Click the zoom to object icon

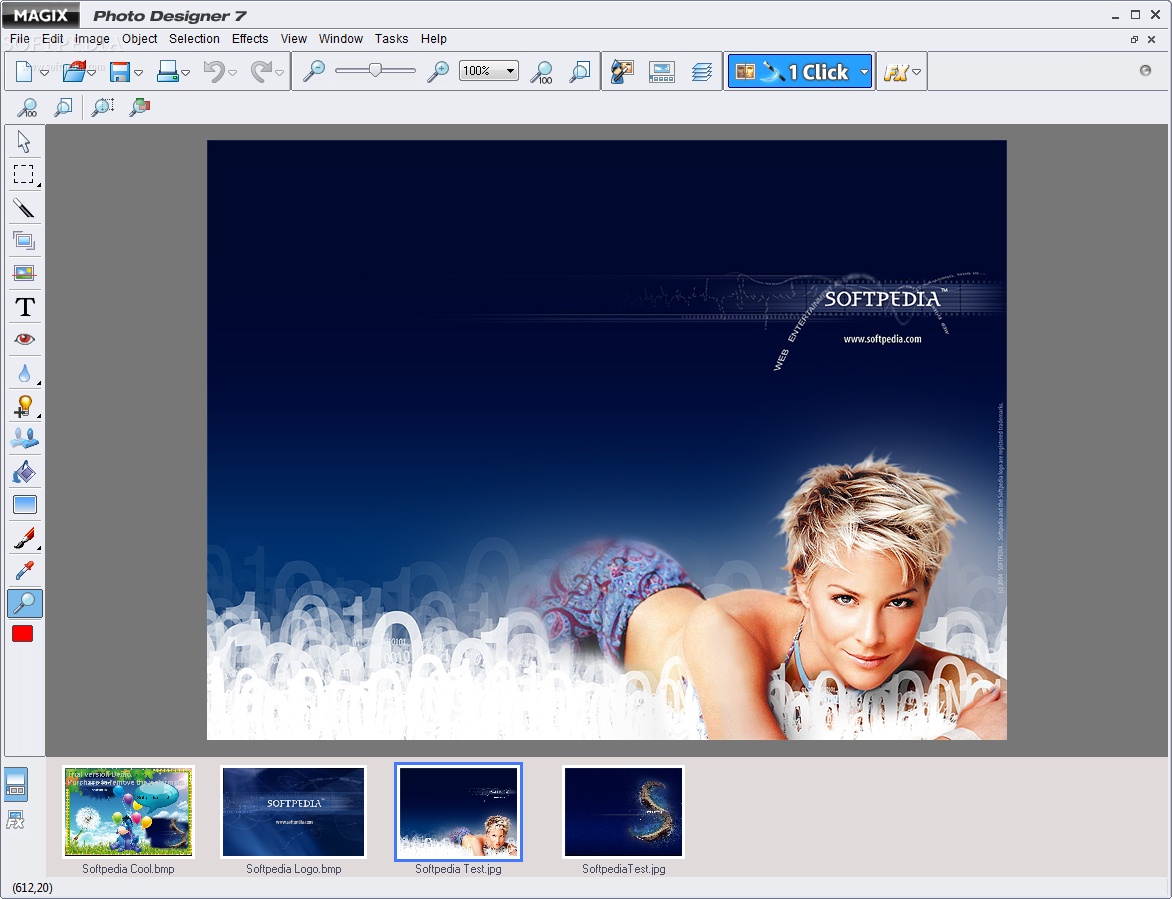pos(139,108)
